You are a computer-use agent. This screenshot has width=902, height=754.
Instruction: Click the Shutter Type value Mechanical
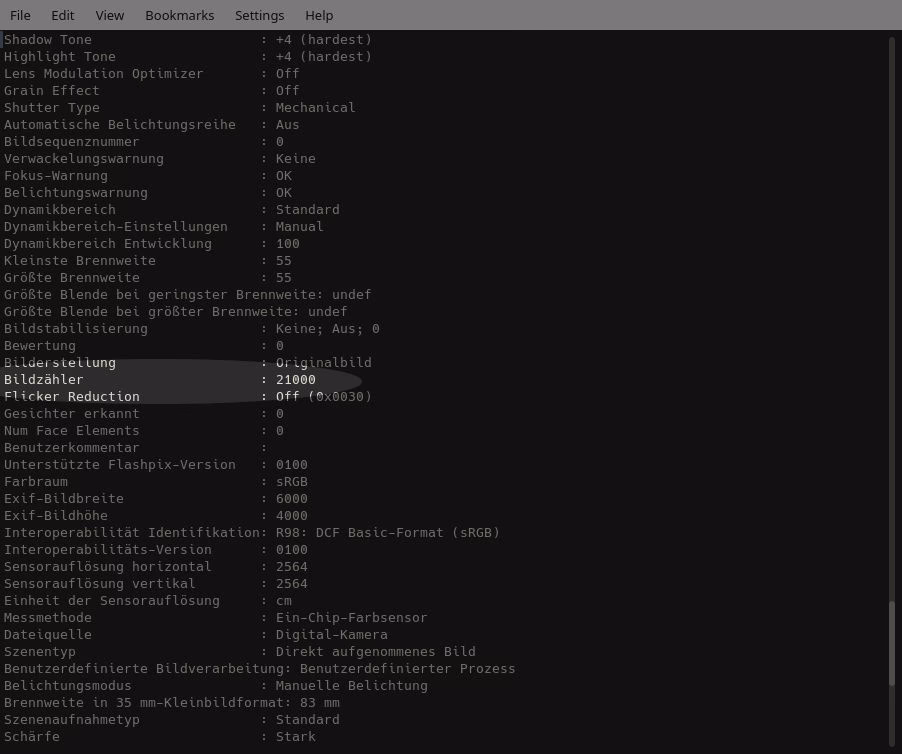315,108
